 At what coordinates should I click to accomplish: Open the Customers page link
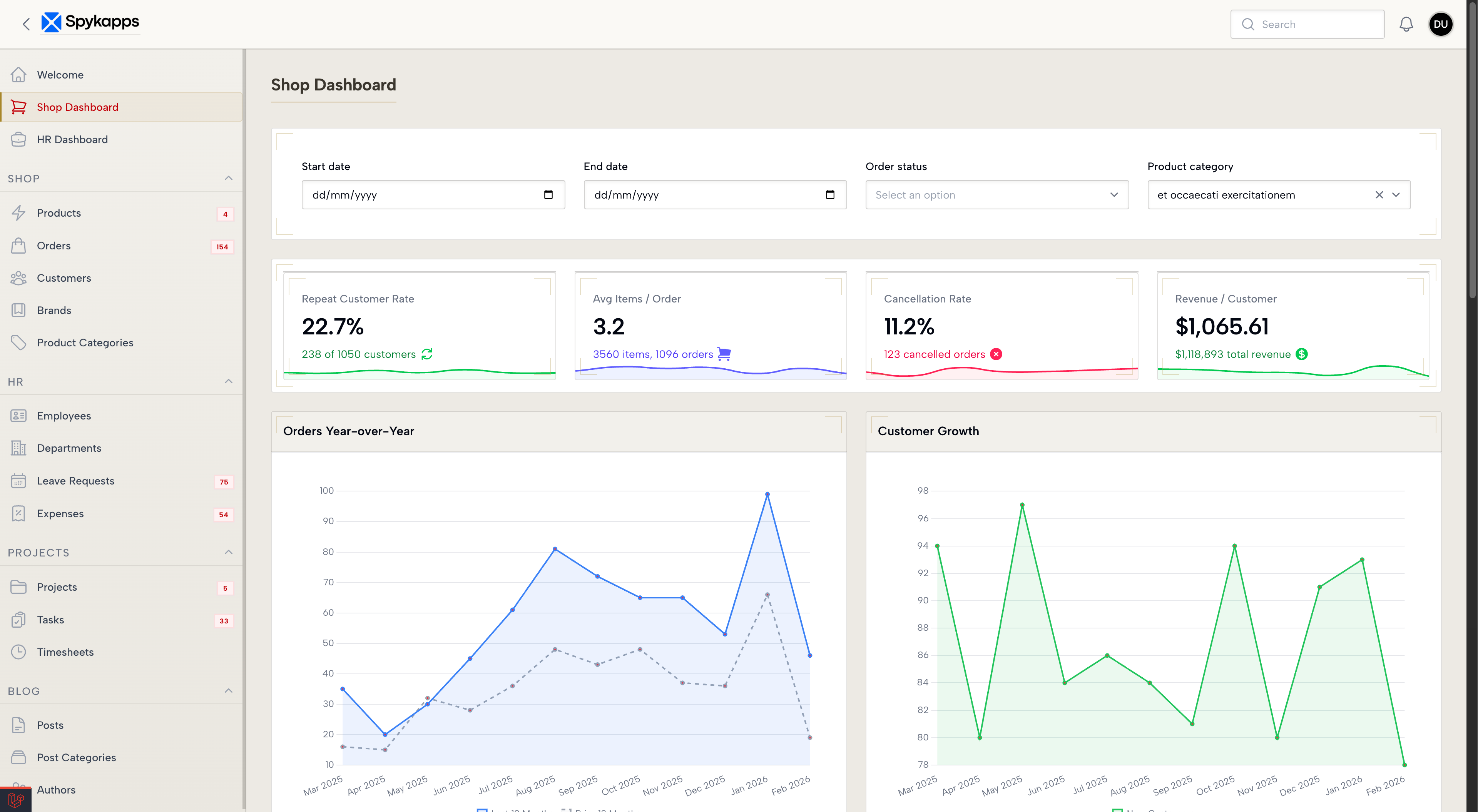(64, 278)
